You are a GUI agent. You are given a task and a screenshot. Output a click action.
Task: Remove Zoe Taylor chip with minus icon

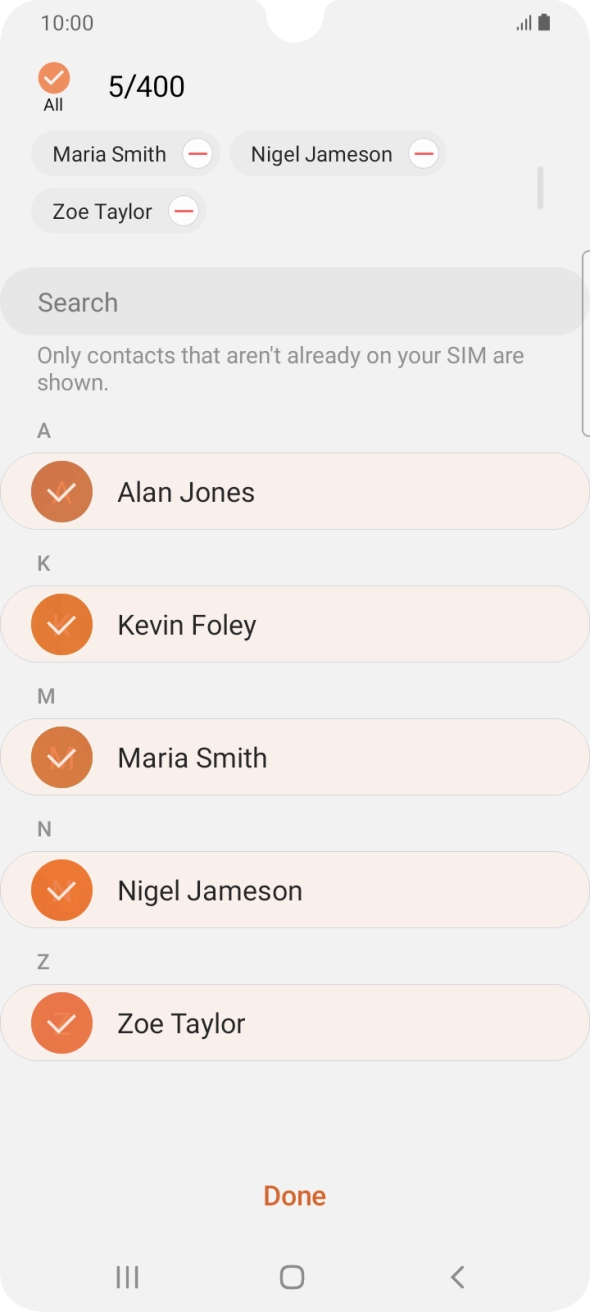(x=183, y=211)
